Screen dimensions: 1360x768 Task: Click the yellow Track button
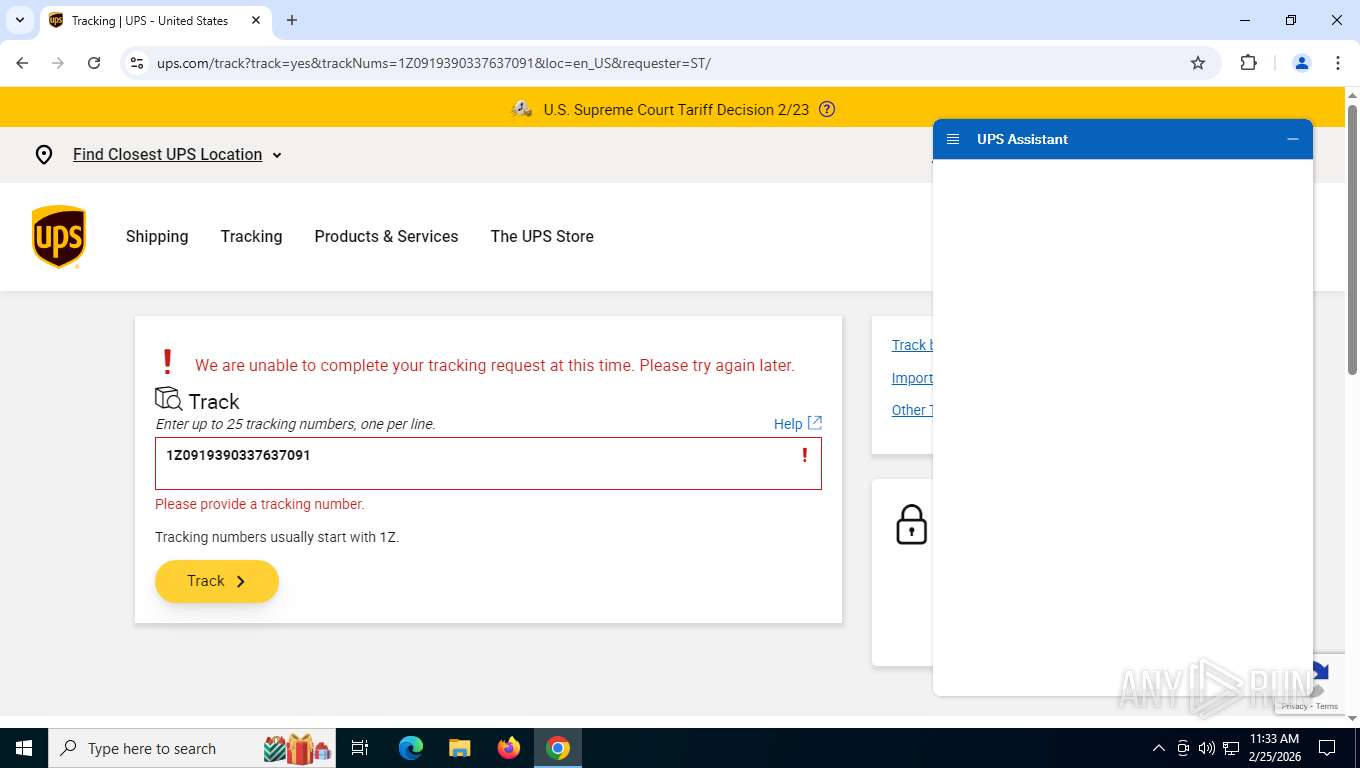[217, 581]
